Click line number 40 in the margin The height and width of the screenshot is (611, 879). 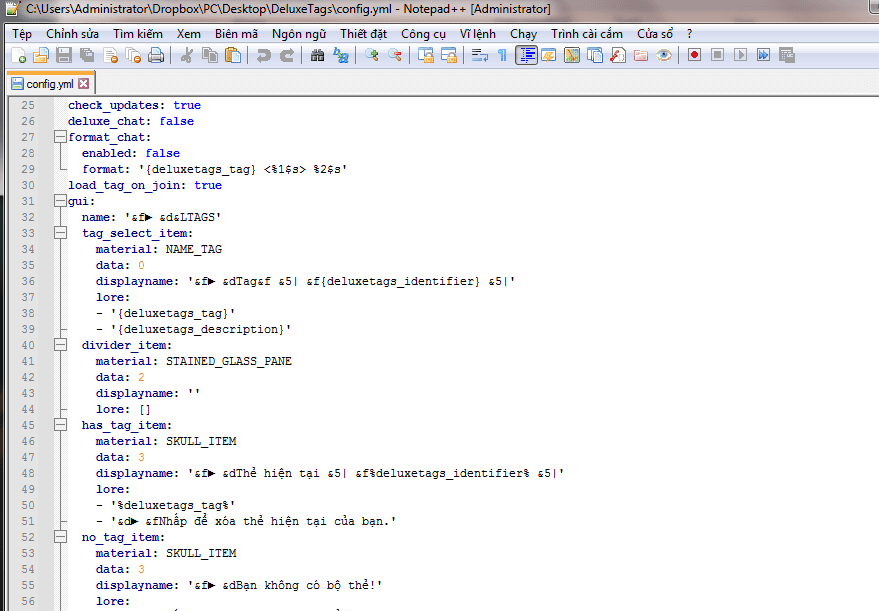click(x=28, y=345)
